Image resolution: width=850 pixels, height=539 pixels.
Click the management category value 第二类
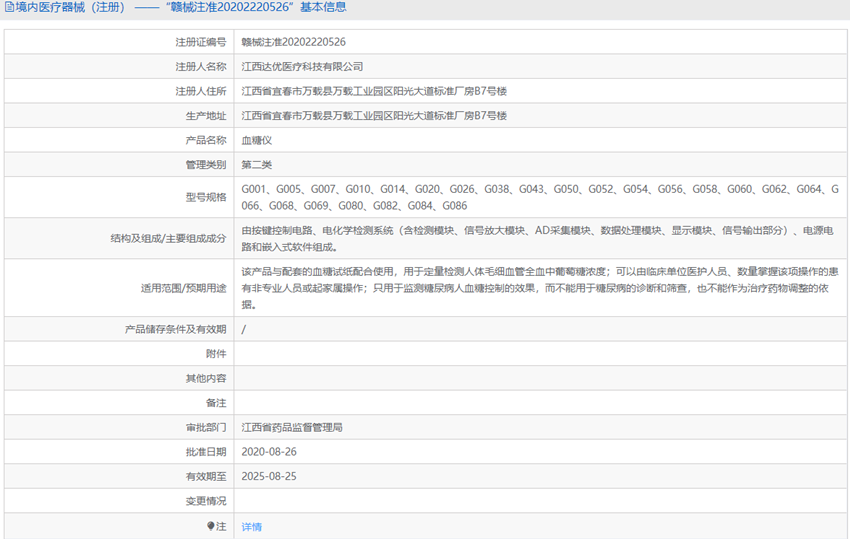click(256, 165)
